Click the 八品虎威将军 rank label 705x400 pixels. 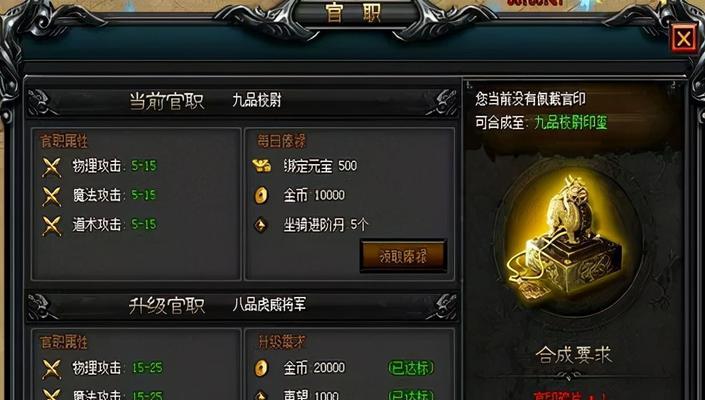coord(269,305)
